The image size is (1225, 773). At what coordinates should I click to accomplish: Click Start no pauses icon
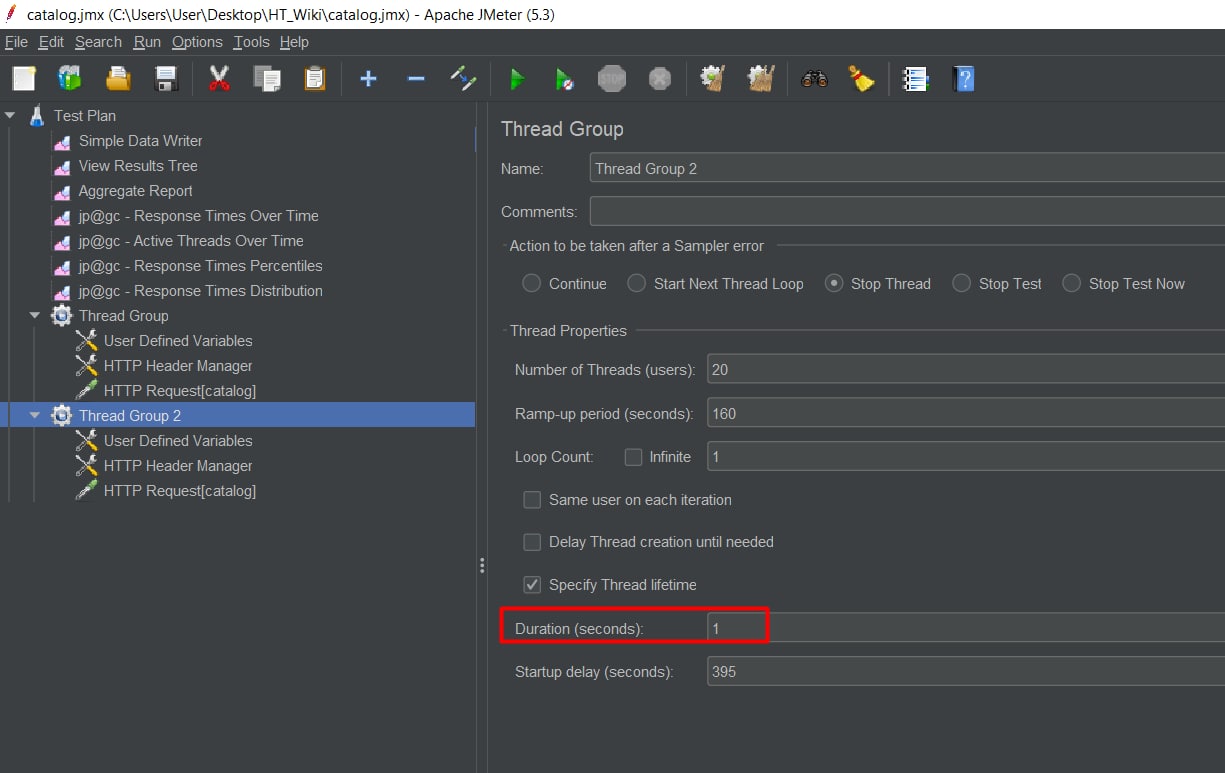[x=565, y=78]
